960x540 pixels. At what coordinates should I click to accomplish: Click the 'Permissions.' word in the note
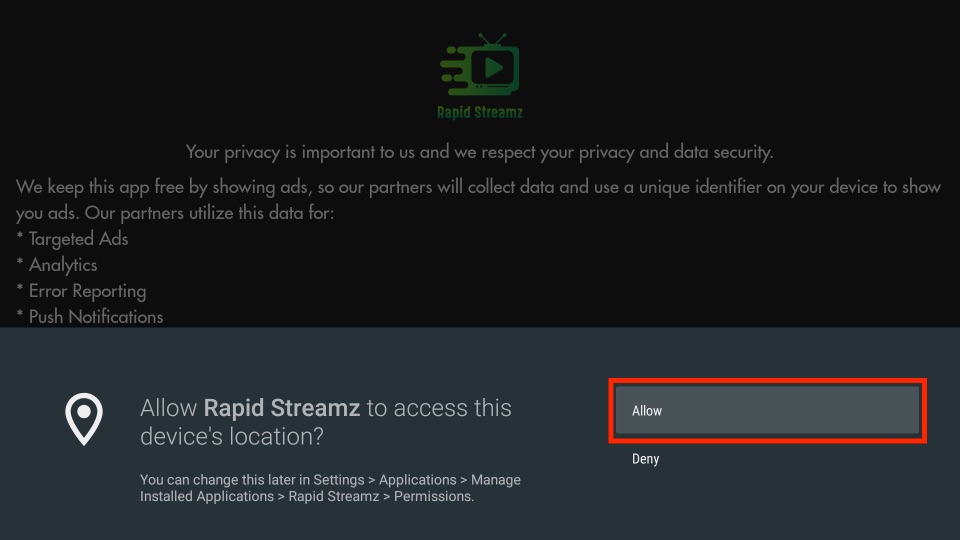point(434,497)
